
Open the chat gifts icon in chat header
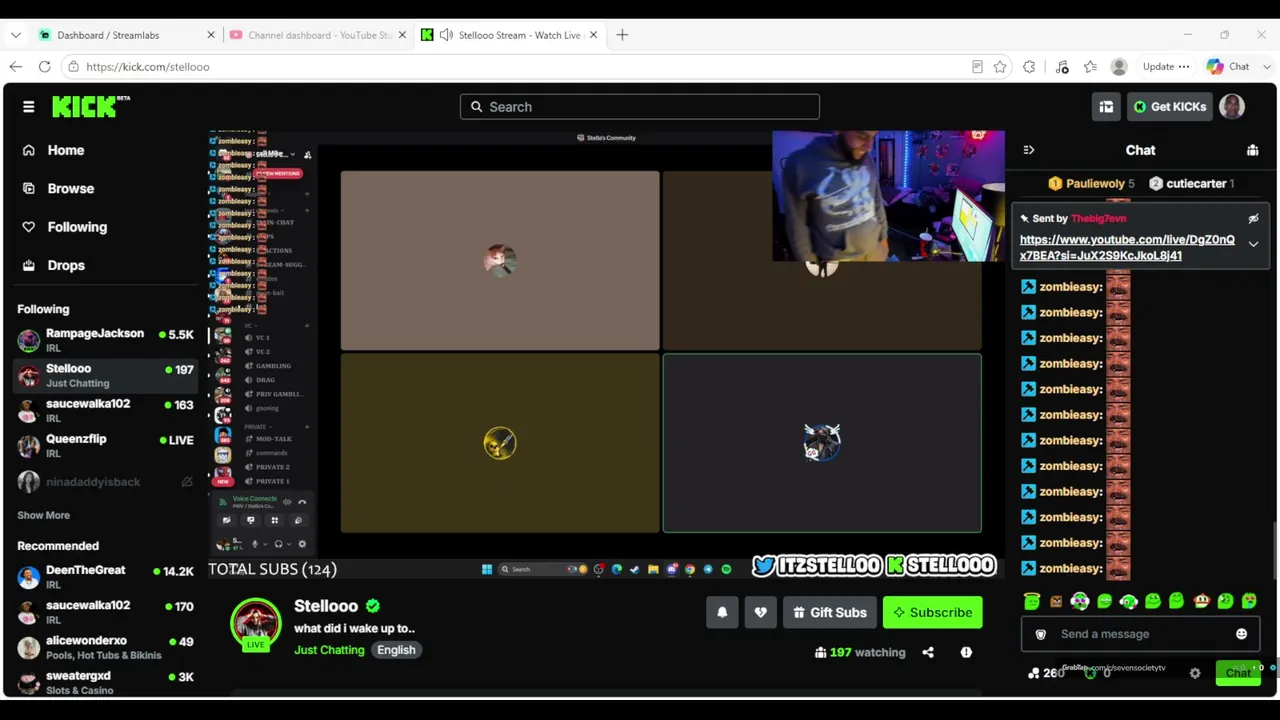pyautogui.click(x=1252, y=150)
